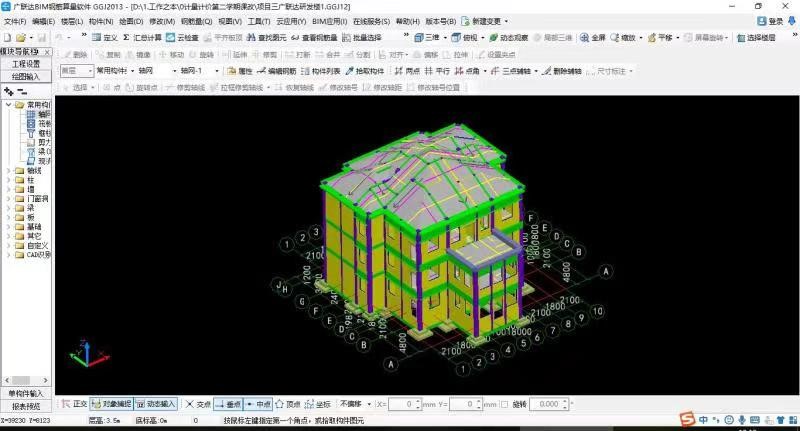Click the 工程设置 project settings button

coord(26,63)
